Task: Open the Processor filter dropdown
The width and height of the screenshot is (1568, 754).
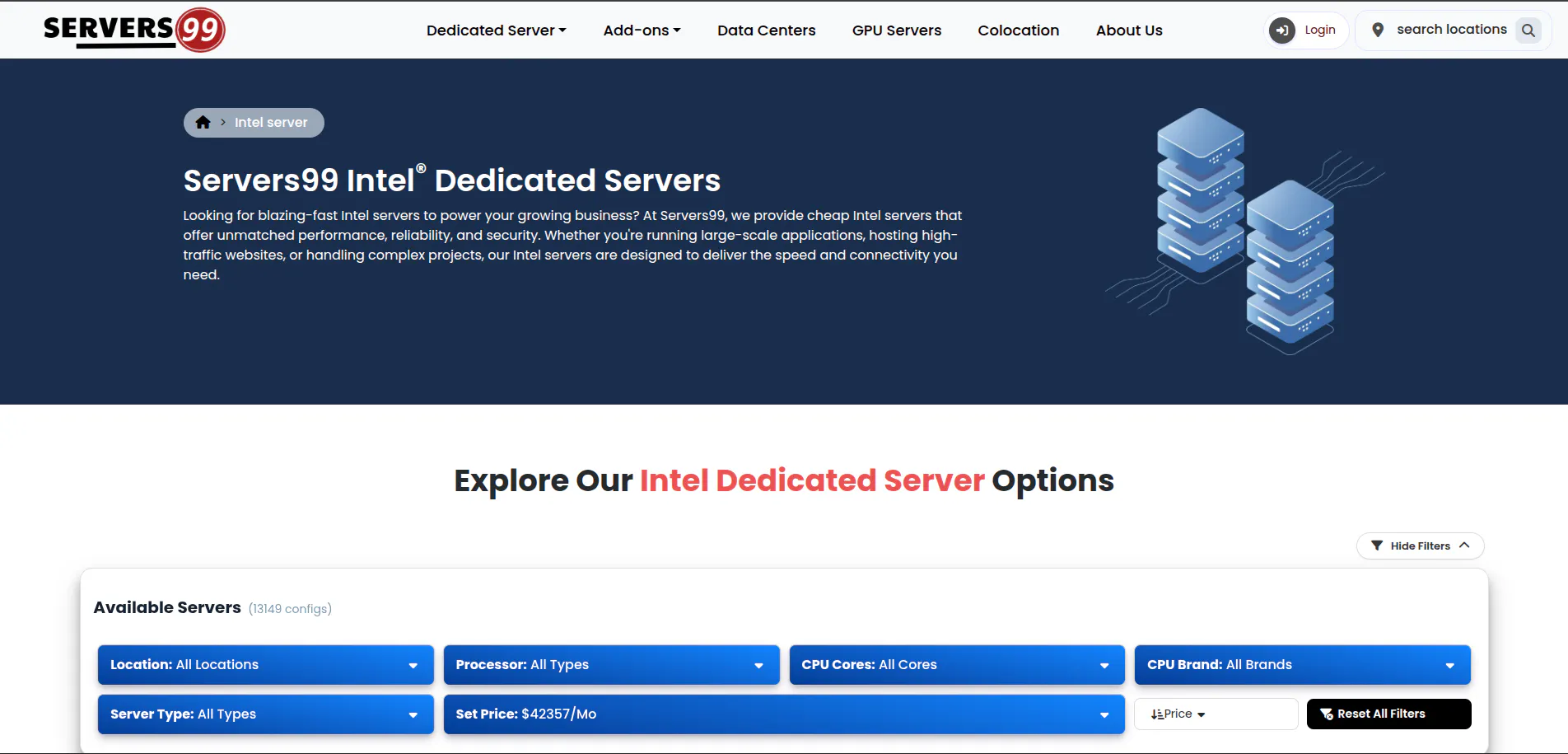Action: point(611,665)
